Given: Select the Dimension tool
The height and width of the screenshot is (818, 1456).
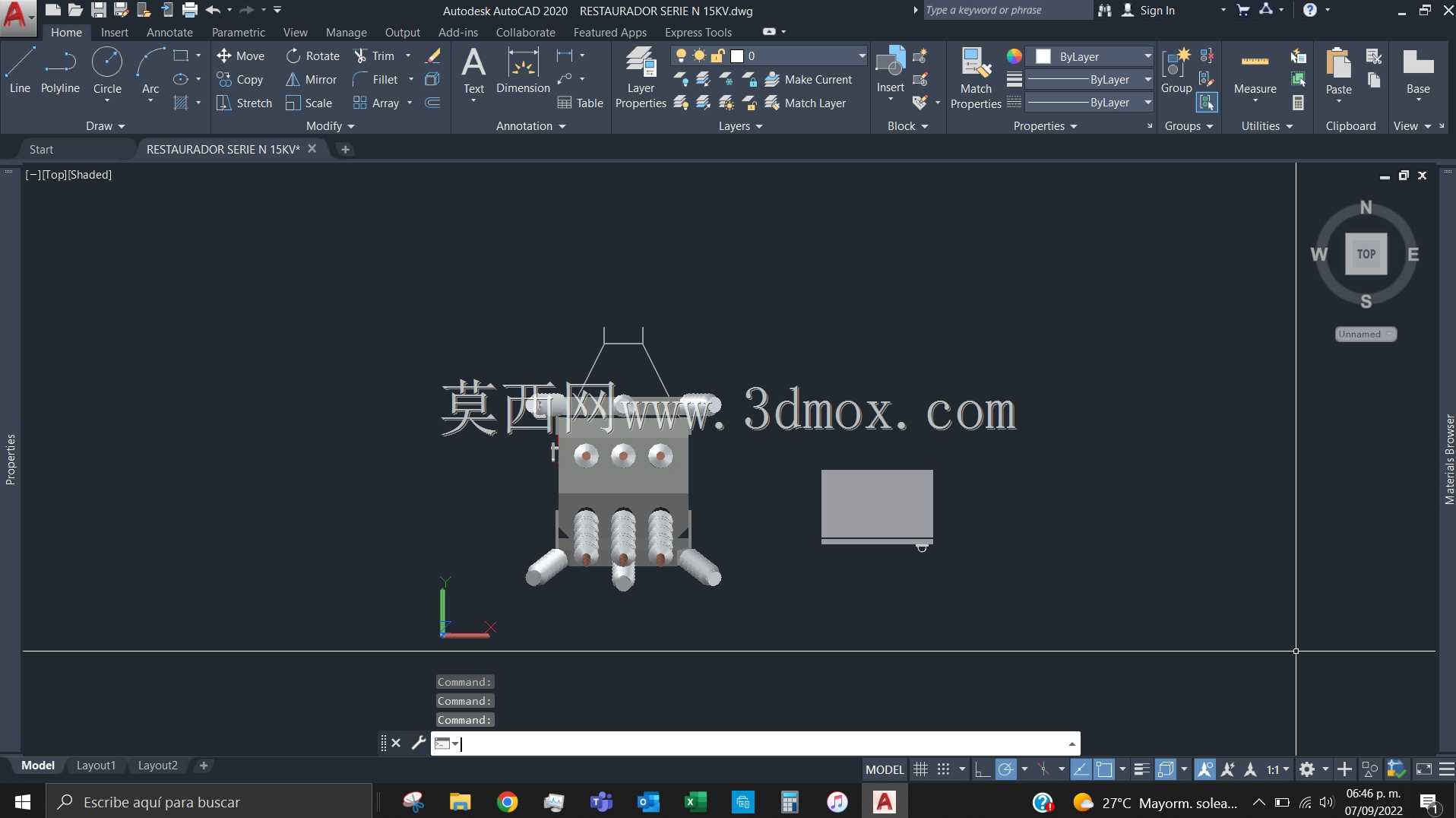Looking at the screenshot, I should point(523,70).
